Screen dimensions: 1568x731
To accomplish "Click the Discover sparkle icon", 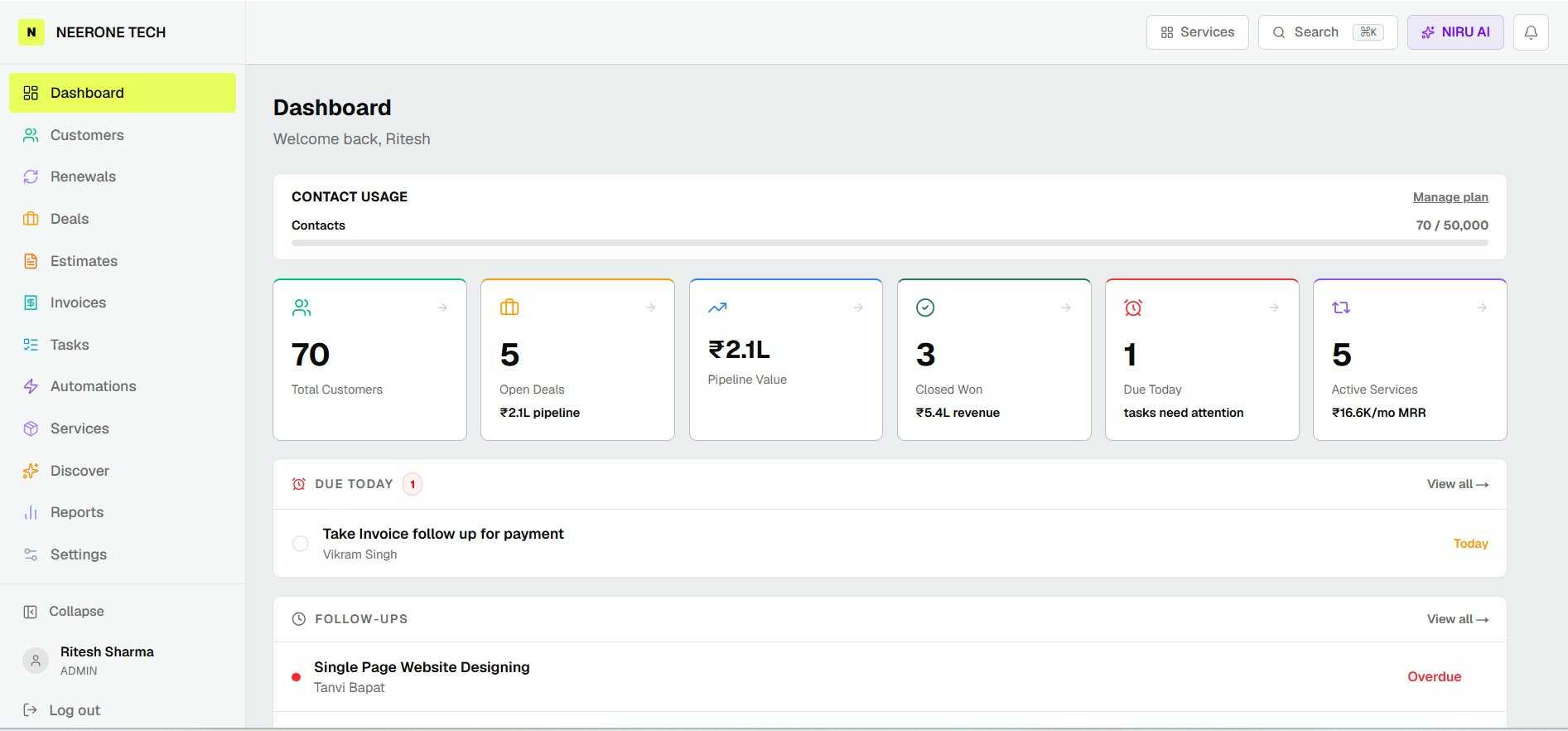I will [31, 471].
